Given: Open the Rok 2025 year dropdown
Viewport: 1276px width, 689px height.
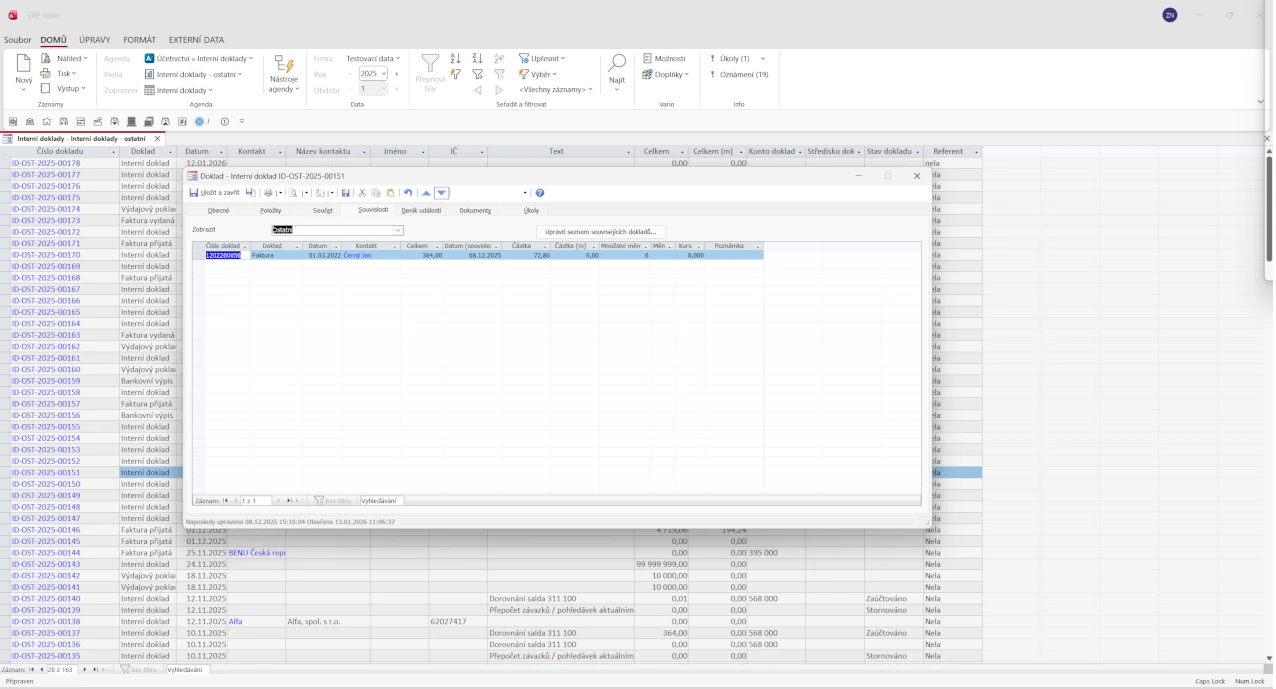Looking at the screenshot, I should tap(384, 74).
